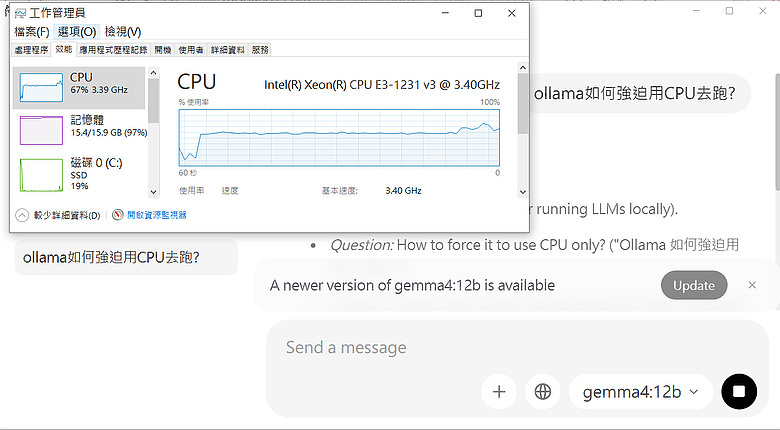Toggle the globe web search icon
Screen dimensions: 780x430
point(542,392)
